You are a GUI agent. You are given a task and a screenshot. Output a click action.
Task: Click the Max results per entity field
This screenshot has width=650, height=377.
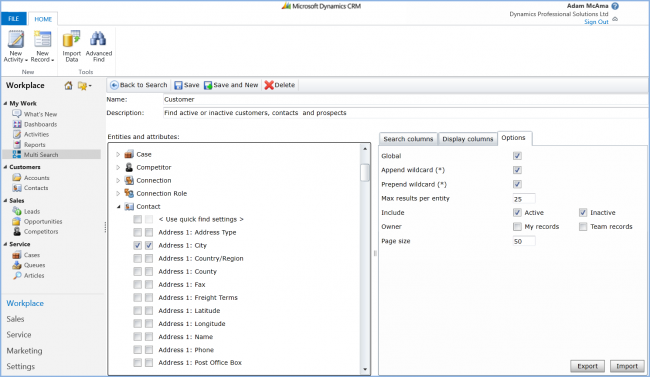524,199
